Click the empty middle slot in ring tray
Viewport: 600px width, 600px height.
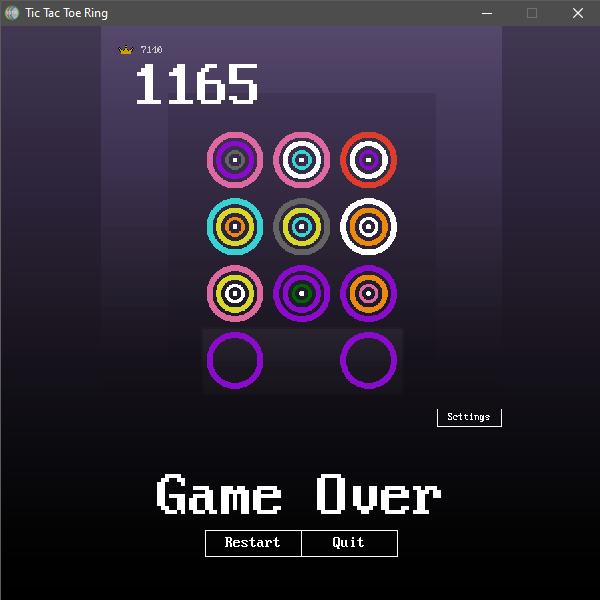[302, 360]
